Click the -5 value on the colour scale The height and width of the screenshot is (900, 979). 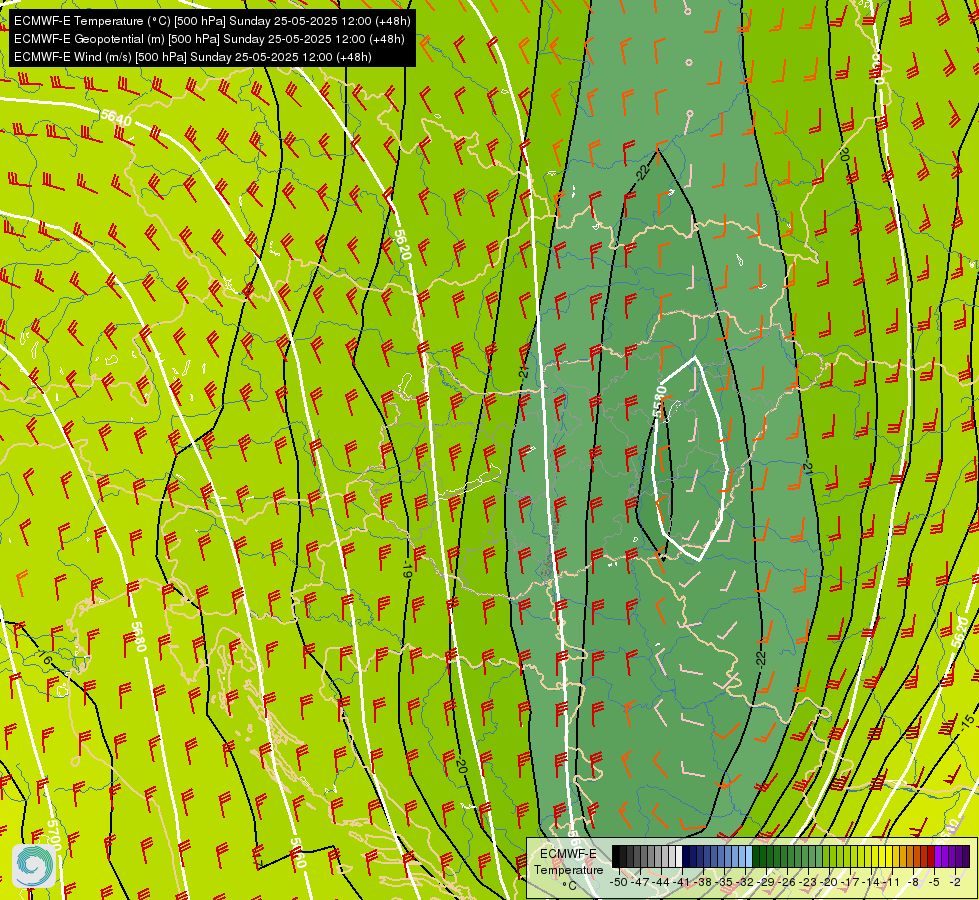click(935, 882)
